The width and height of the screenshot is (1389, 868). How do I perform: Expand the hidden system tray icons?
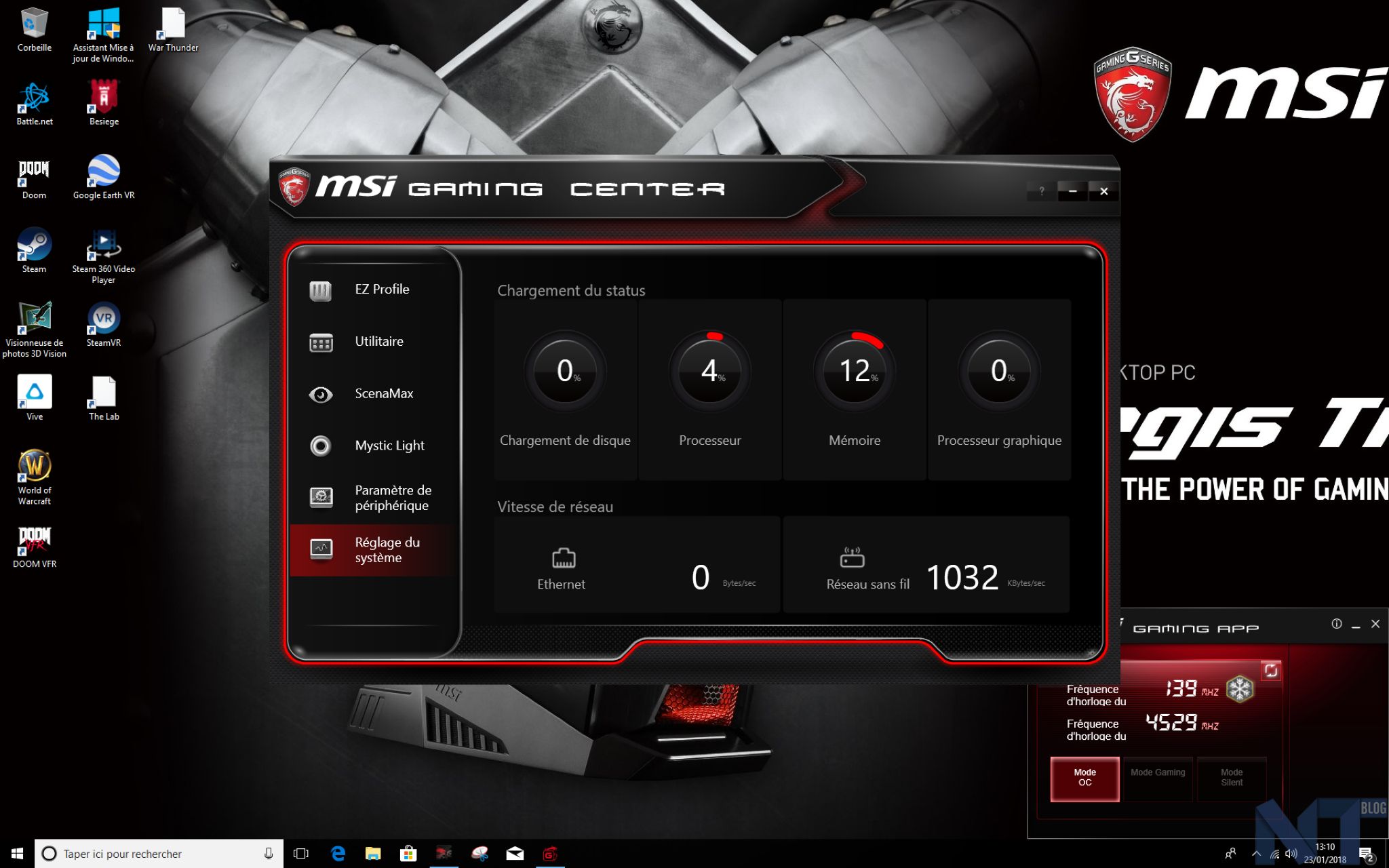pos(1256,854)
